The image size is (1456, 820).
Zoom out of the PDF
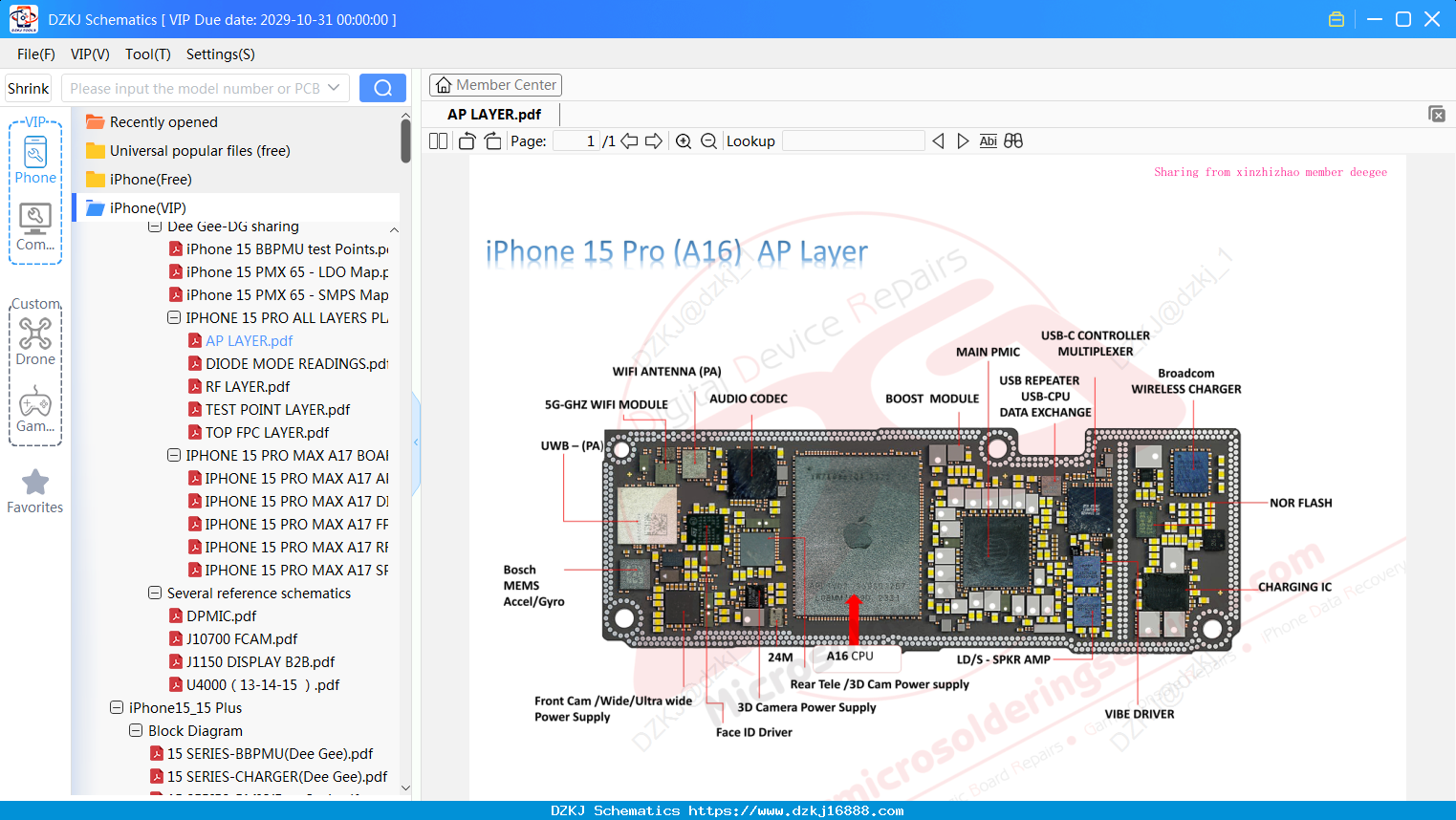(x=708, y=141)
